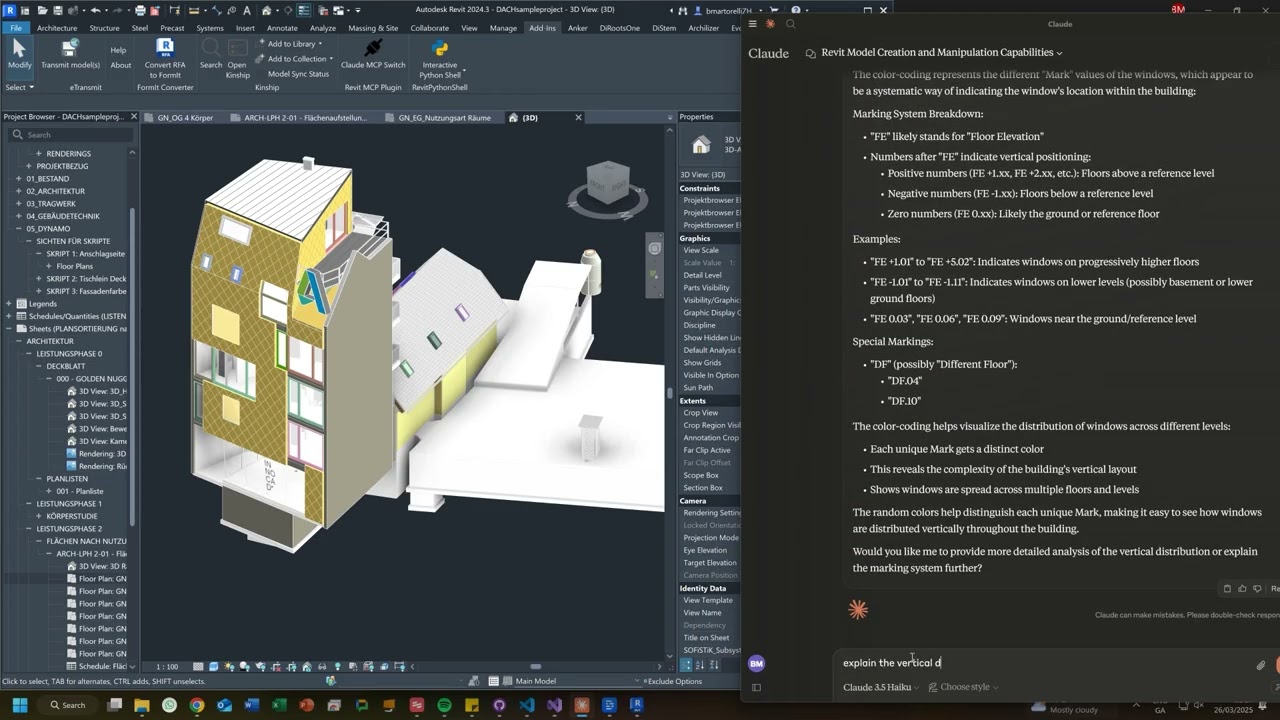Toggle Claude sidebar panel icon
Viewport: 1280px width, 720px height.
coord(756,687)
